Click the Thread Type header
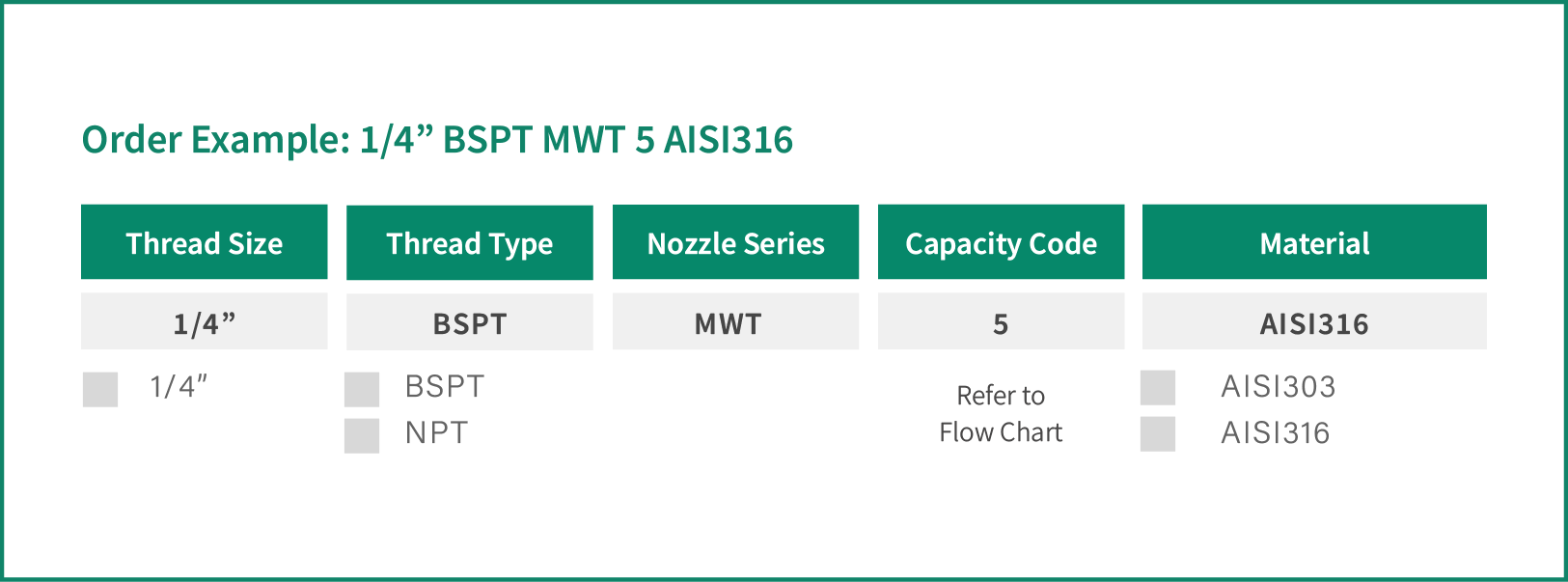 coord(470,242)
